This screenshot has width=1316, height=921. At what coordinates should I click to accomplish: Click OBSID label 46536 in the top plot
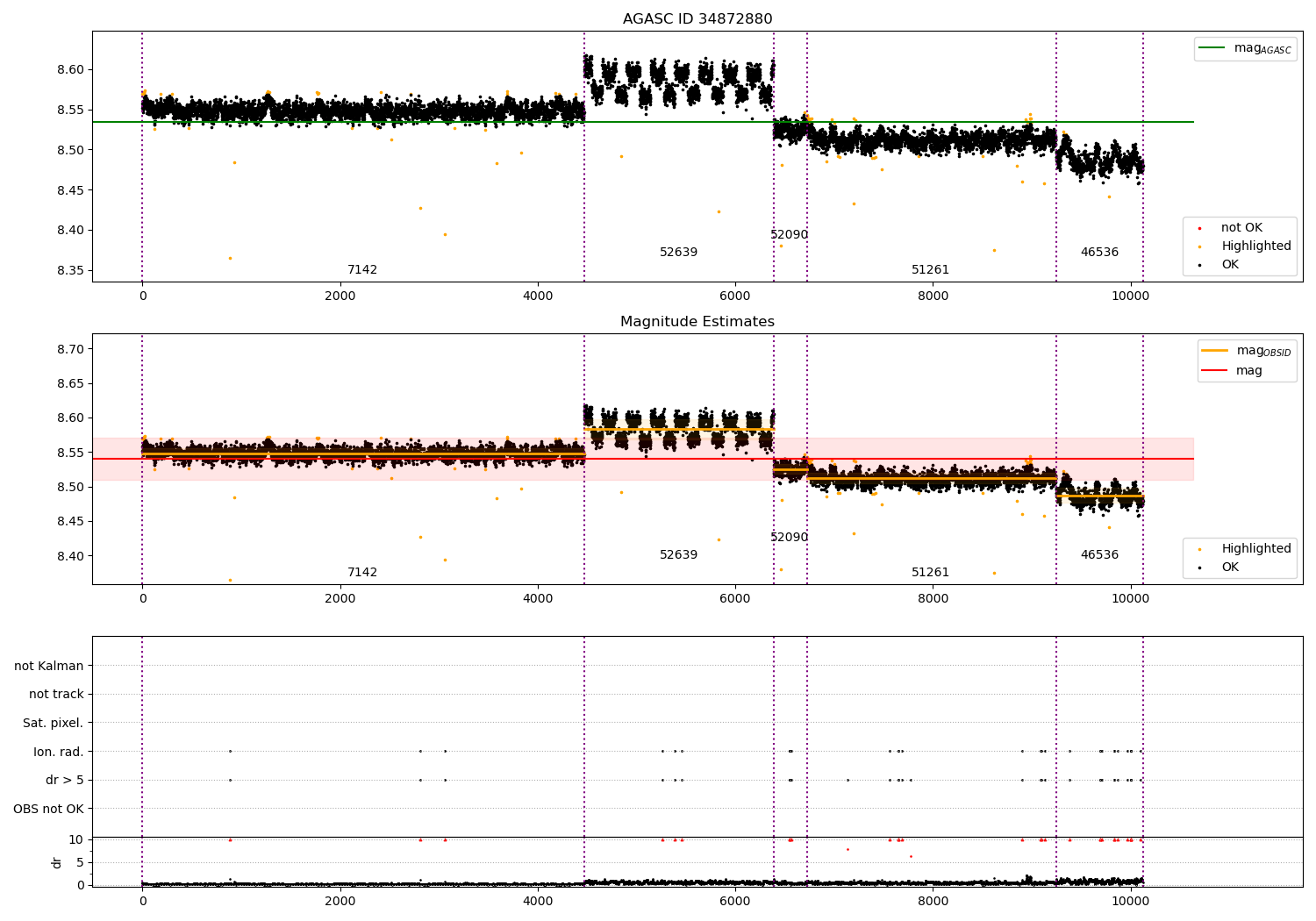coord(1099,253)
